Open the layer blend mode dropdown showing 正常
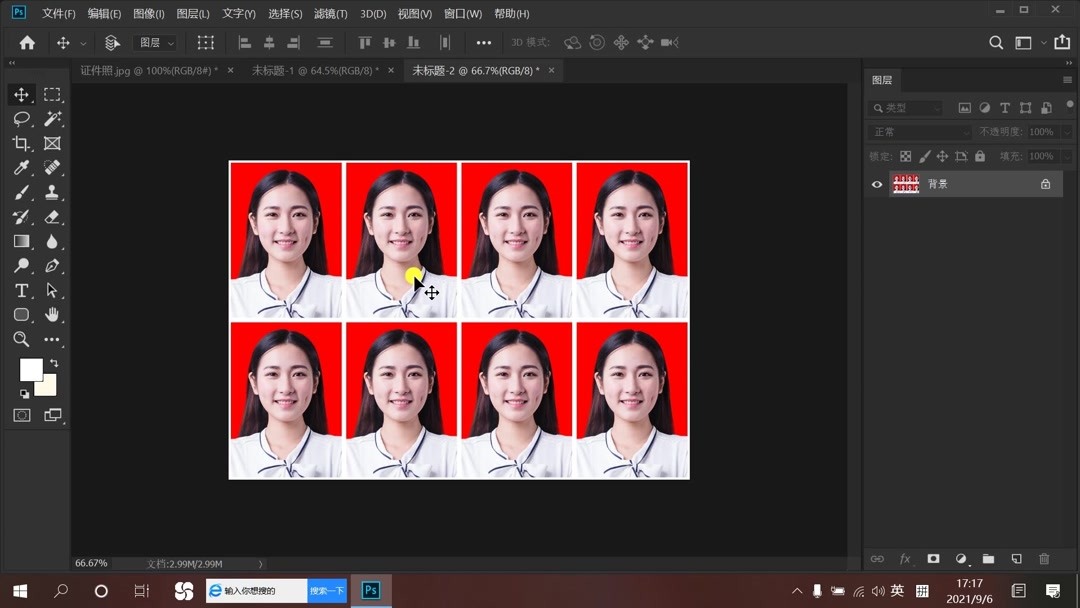 coord(920,132)
